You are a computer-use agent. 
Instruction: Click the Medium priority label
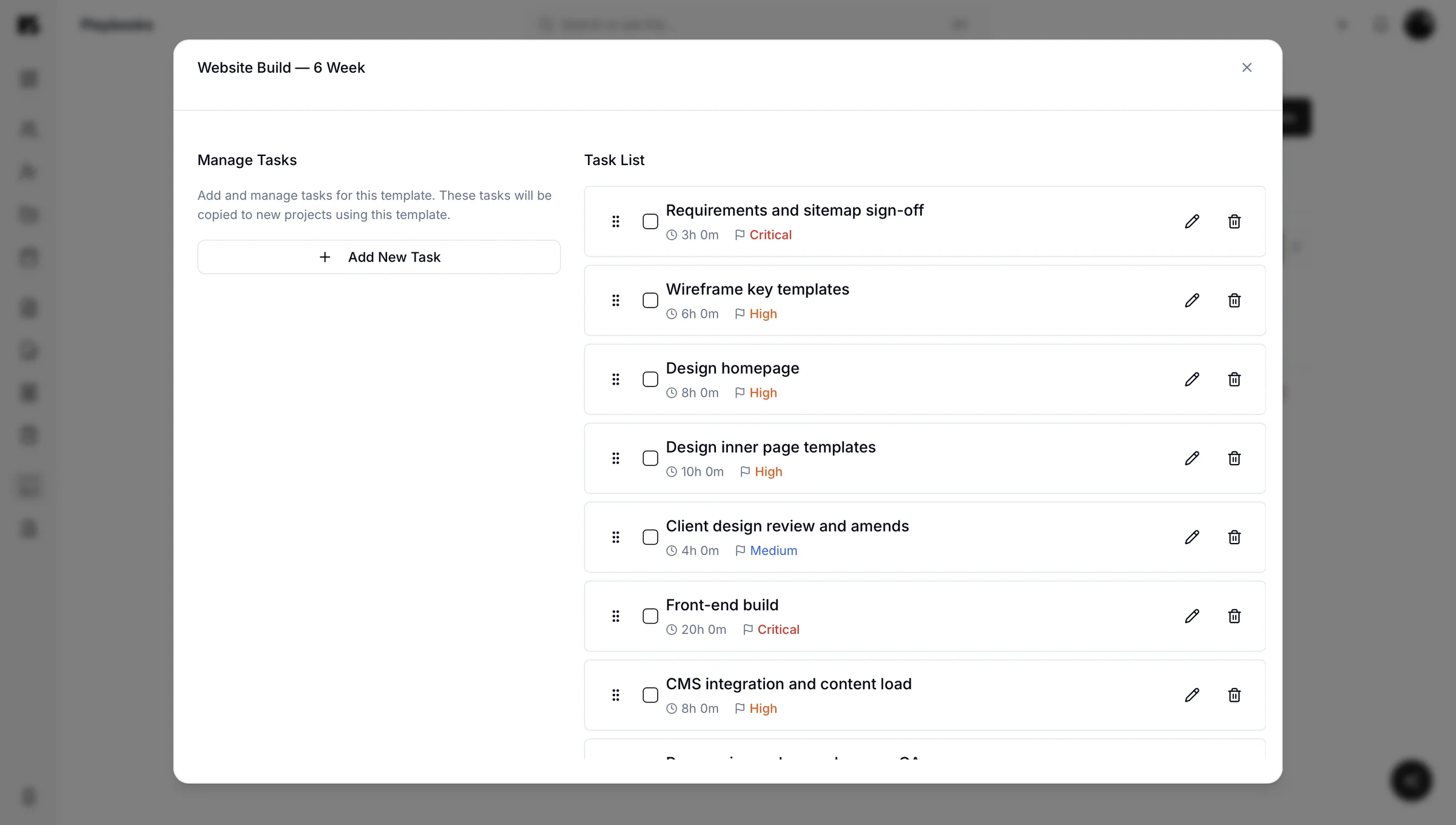coord(773,550)
